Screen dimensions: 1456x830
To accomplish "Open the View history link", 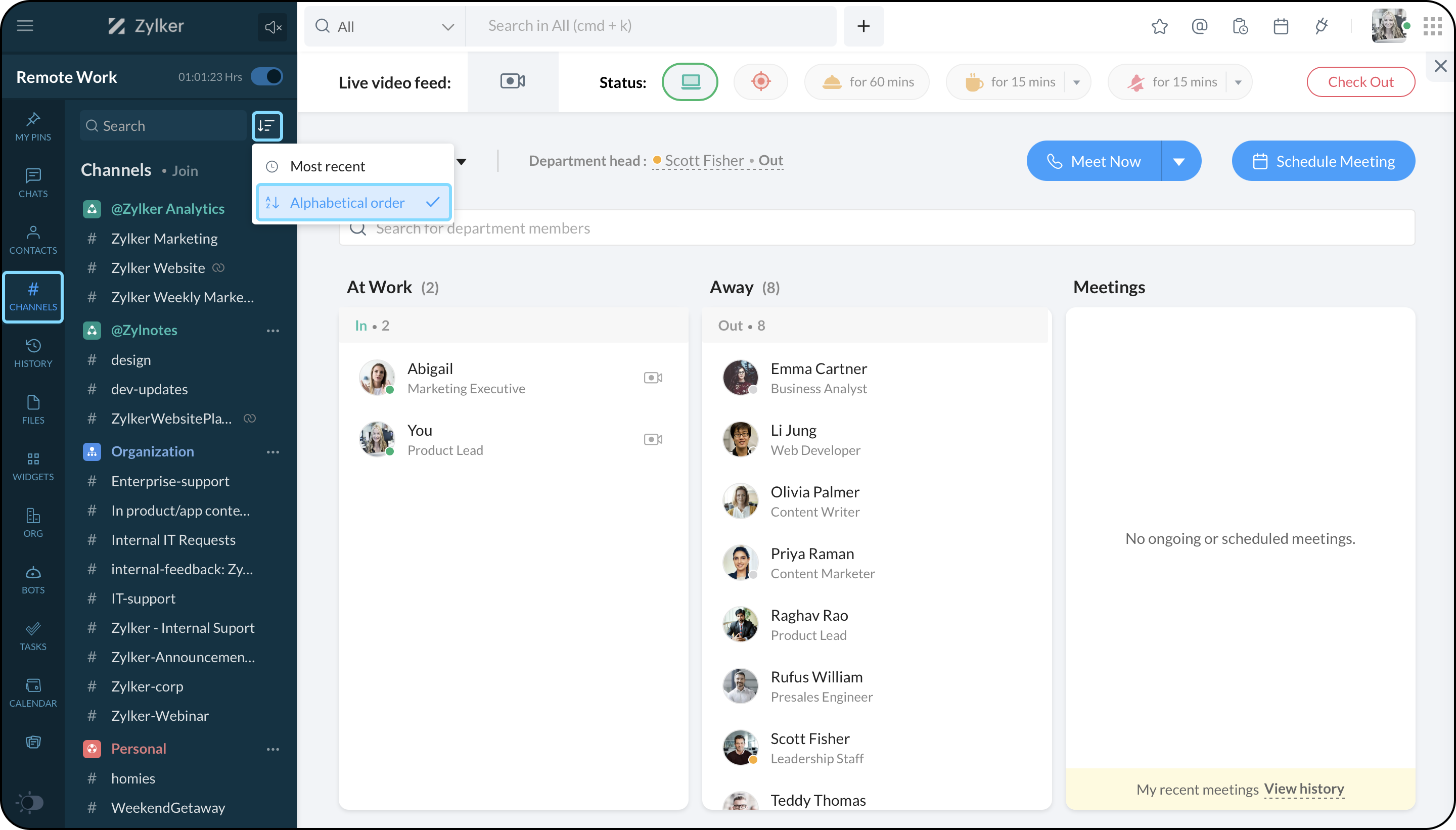I will coord(1304,789).
